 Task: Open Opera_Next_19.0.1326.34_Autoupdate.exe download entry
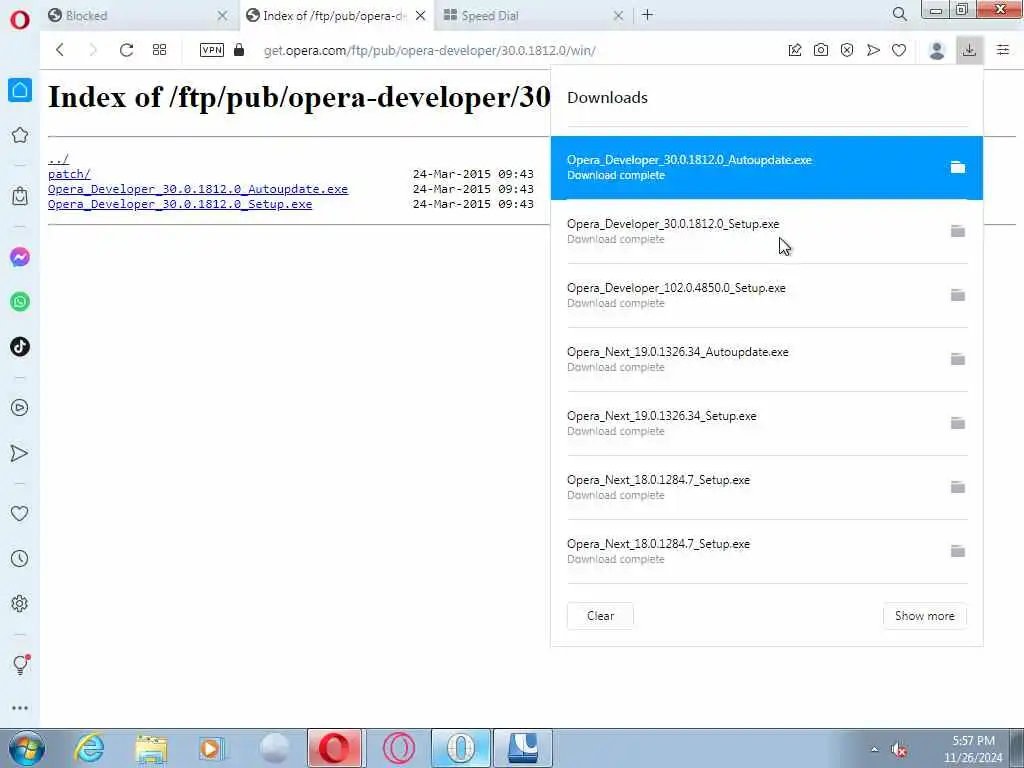[766, 360]
